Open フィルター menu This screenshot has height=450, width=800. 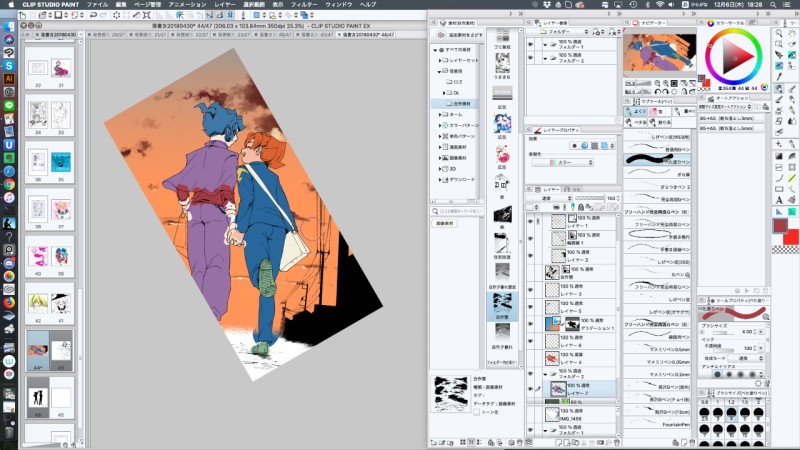coord(304,4)
